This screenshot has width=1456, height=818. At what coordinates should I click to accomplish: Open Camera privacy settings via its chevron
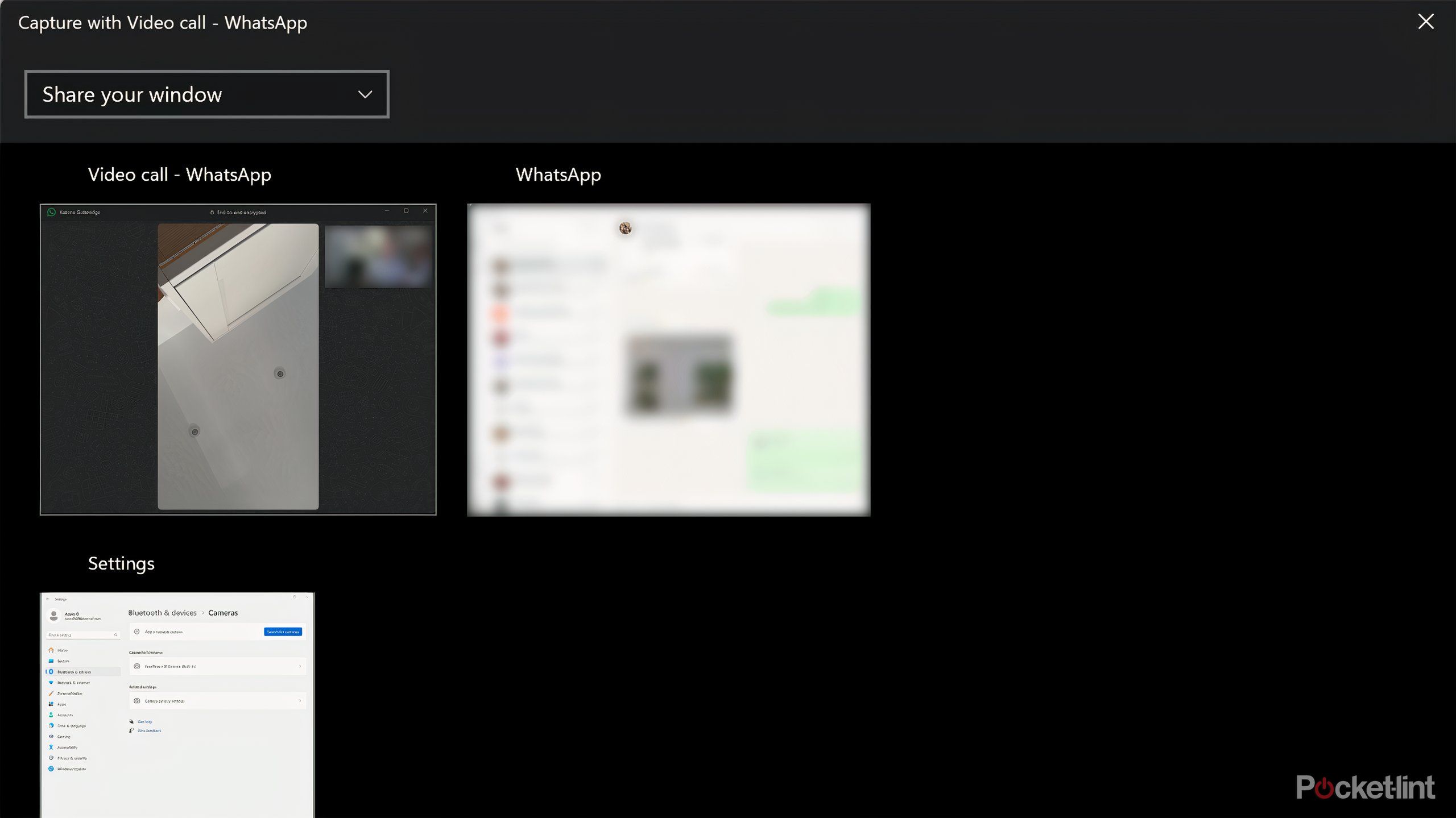[300, 701]
